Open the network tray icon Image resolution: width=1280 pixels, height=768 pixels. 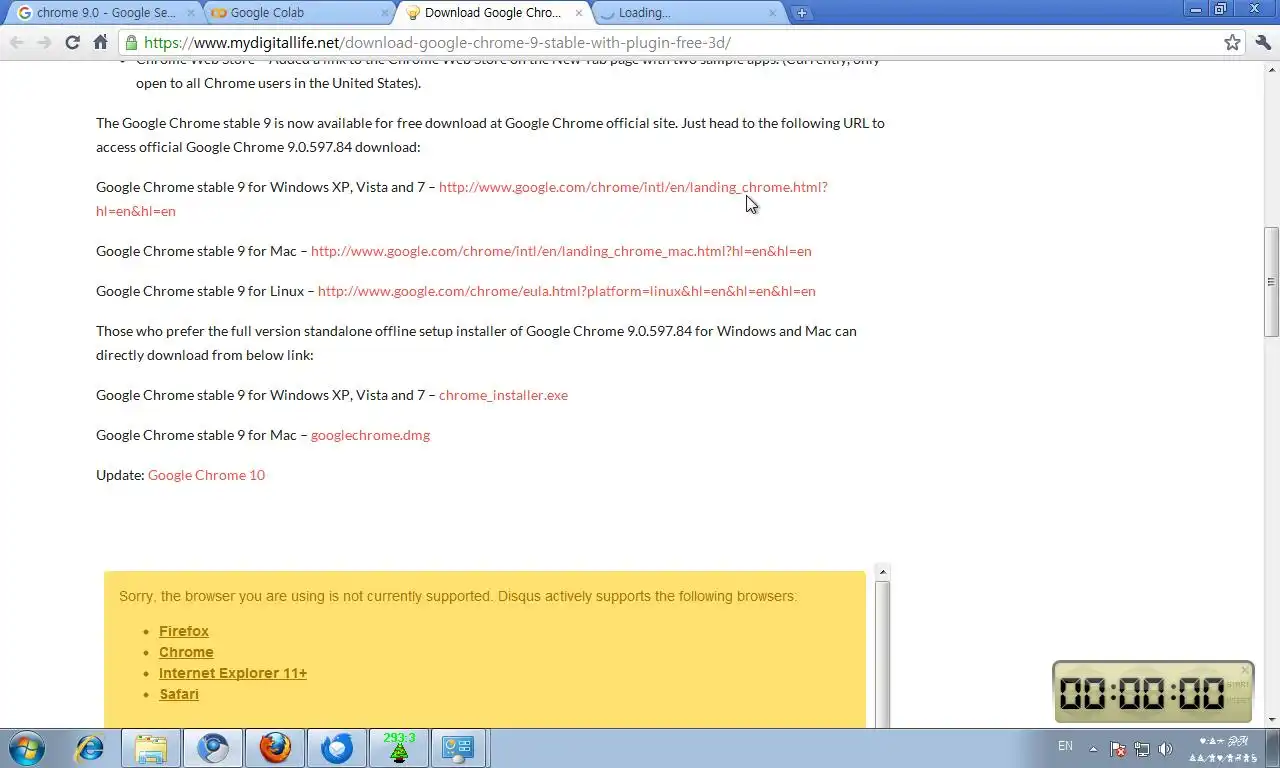point(1141,748)
